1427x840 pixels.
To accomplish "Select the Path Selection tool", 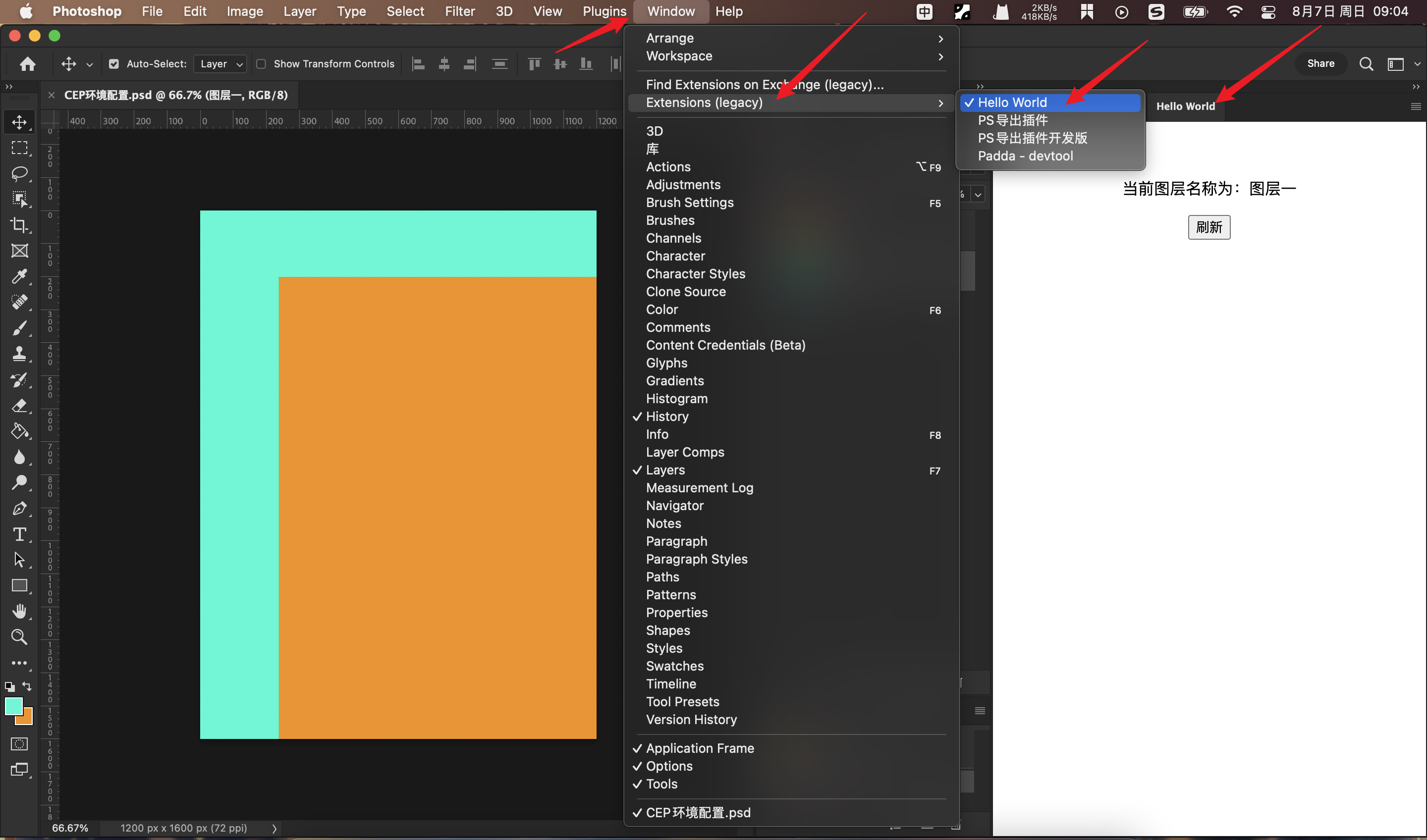I will (x=19, y=560).
